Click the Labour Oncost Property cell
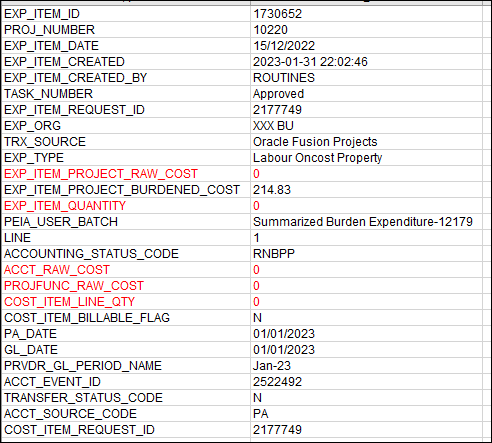The image size is (492, 443). pyautogui.click(x=366, y=158)
